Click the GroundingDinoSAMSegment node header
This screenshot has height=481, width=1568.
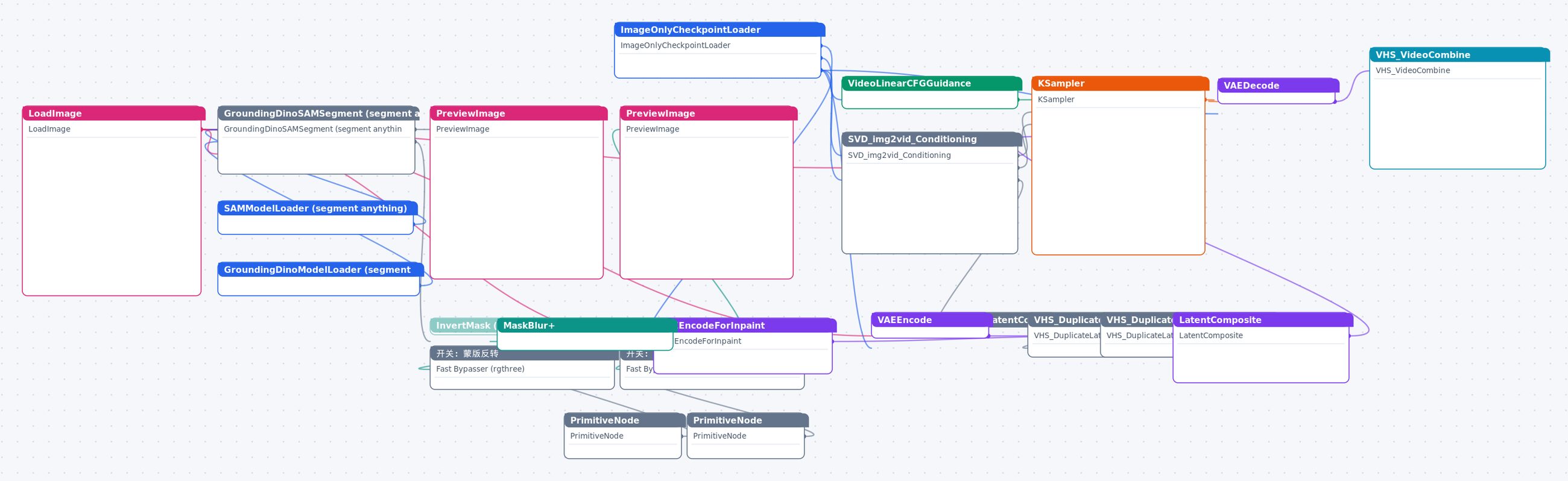(318, 113)
